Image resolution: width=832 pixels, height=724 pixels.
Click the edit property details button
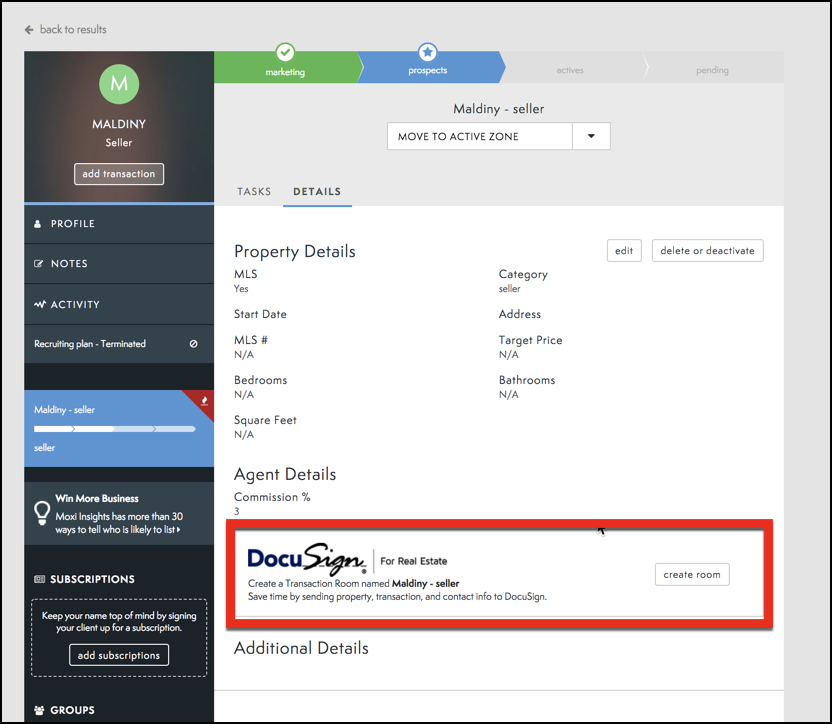click(624, 251)
